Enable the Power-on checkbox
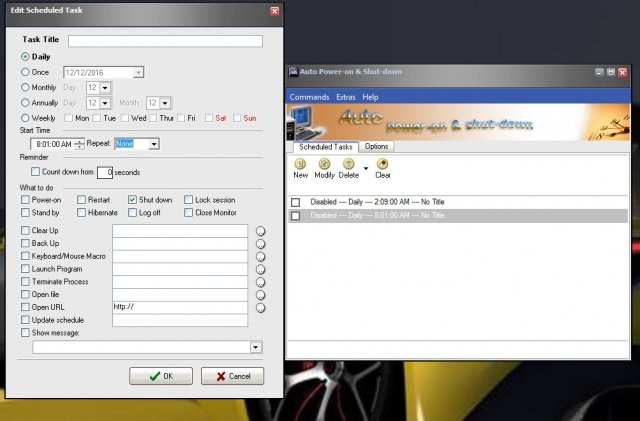The width and height of the screenshot is (640, 421). point(26,200)
